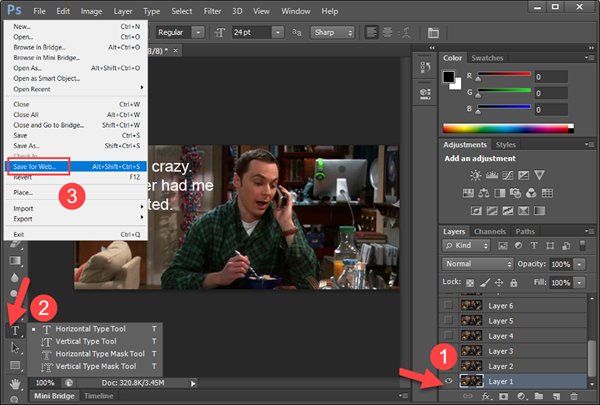
Task: Add a Posterize adjustment
Action: [492, 211]
